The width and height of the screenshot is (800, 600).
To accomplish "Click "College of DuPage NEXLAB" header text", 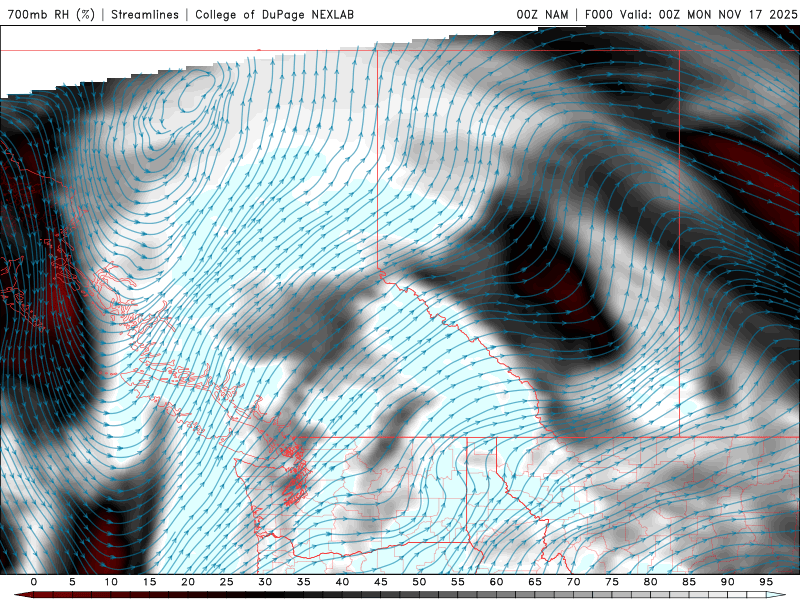I will 274,14.
